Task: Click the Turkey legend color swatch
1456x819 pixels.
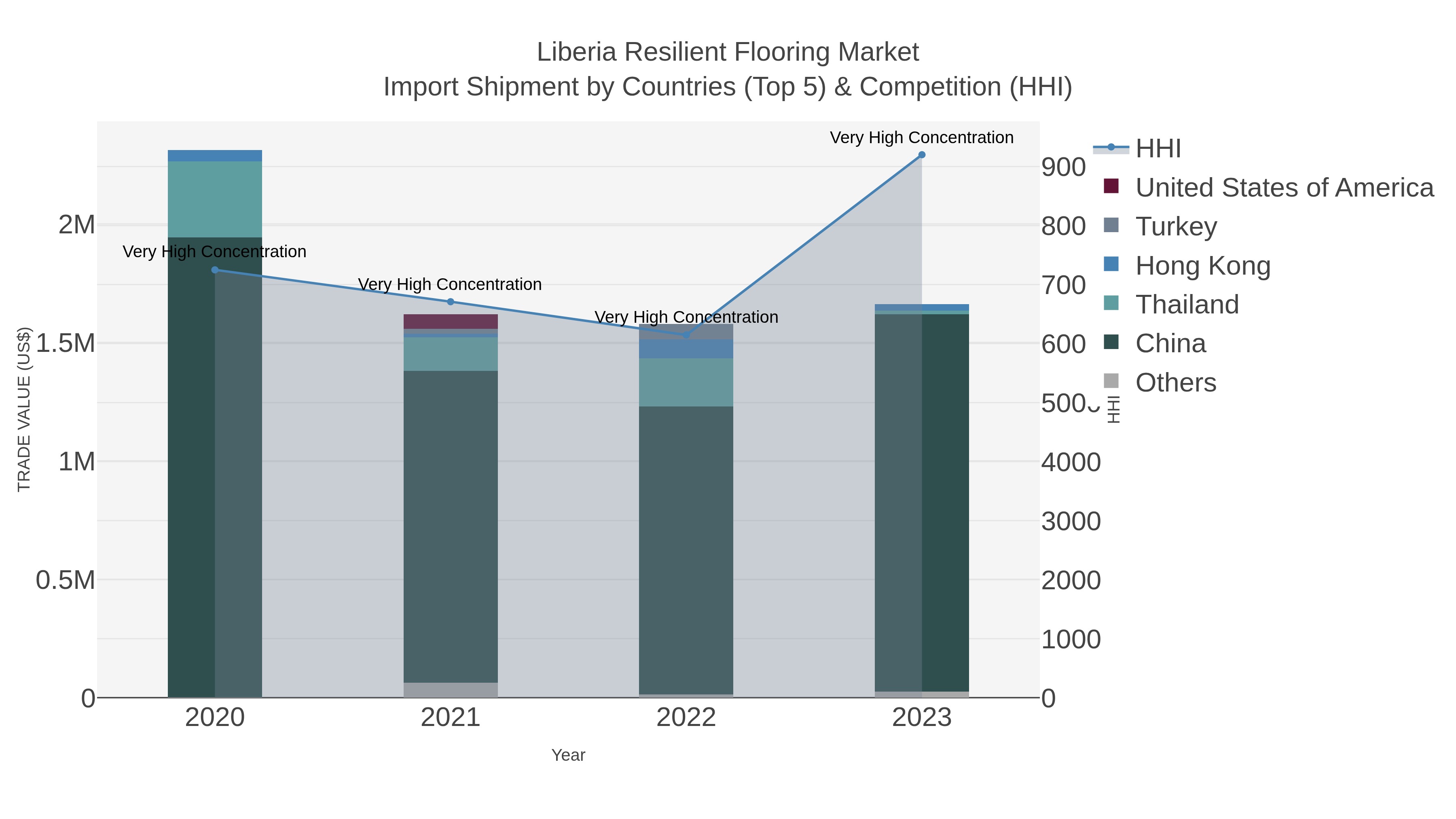Action: coord(1111,225)
